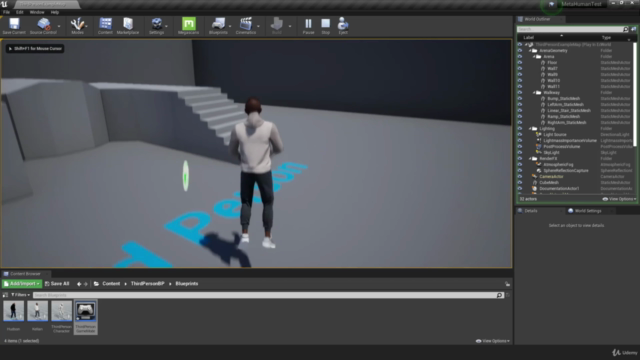This screenshot has height=360, width=640.
Task: Open the Window menu
Action: (37, 12)
